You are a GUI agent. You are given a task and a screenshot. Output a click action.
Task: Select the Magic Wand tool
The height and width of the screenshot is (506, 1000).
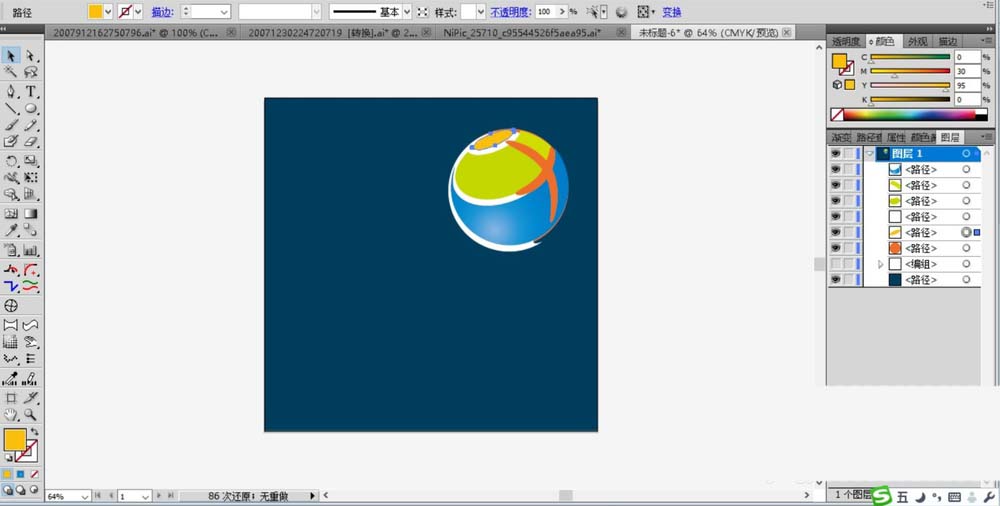point(11,73)
